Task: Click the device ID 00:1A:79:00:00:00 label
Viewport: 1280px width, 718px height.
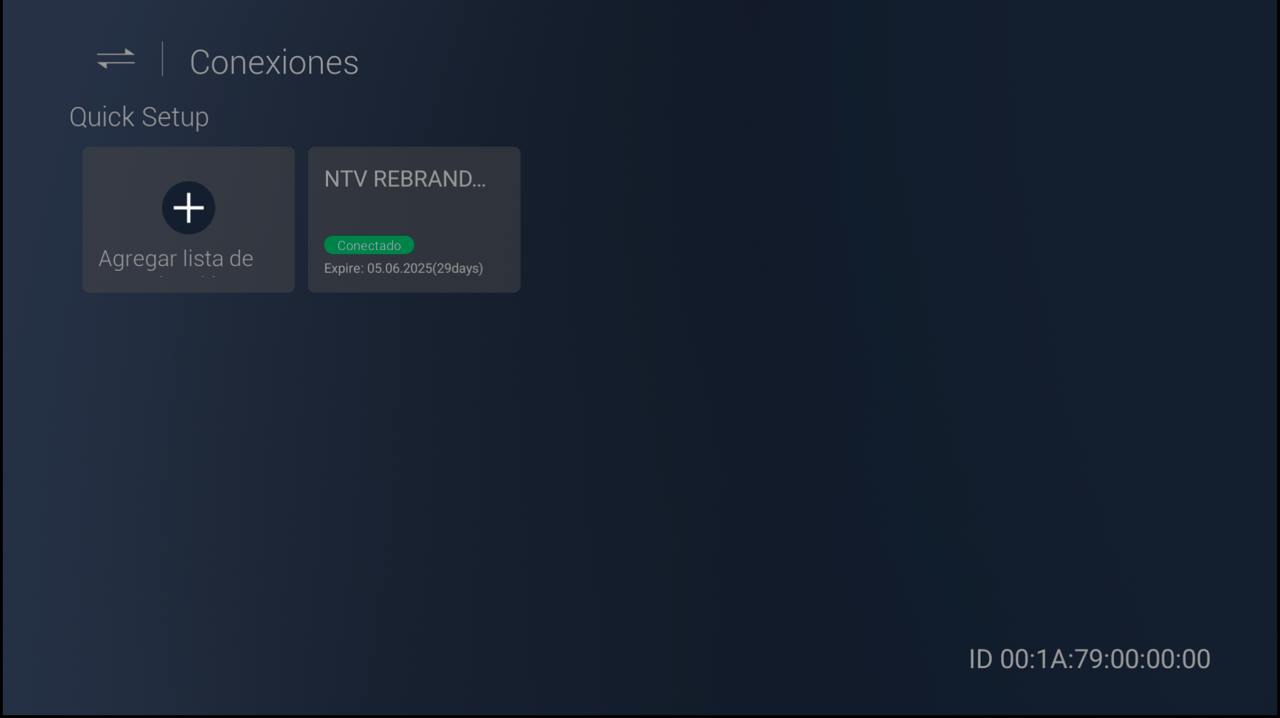Action: point(1089,659)
